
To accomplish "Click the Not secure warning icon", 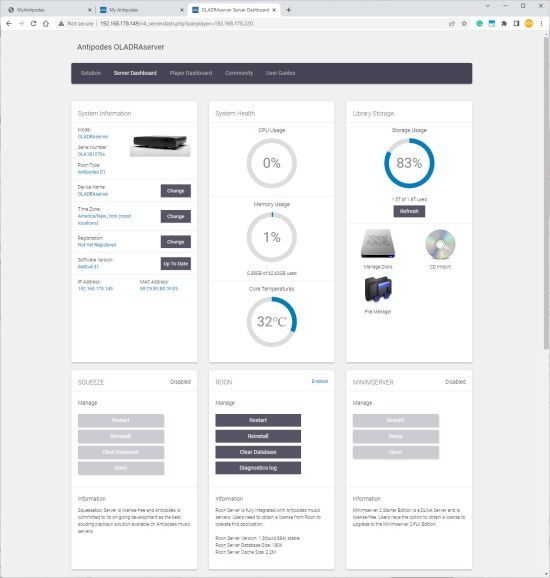I will point(61,24).
